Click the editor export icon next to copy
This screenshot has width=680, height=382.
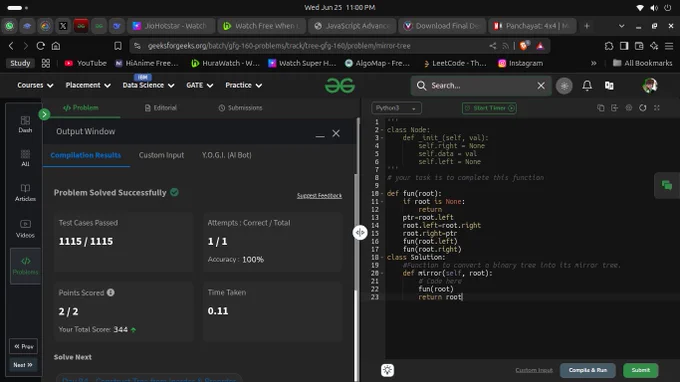[x=615, y=108]
